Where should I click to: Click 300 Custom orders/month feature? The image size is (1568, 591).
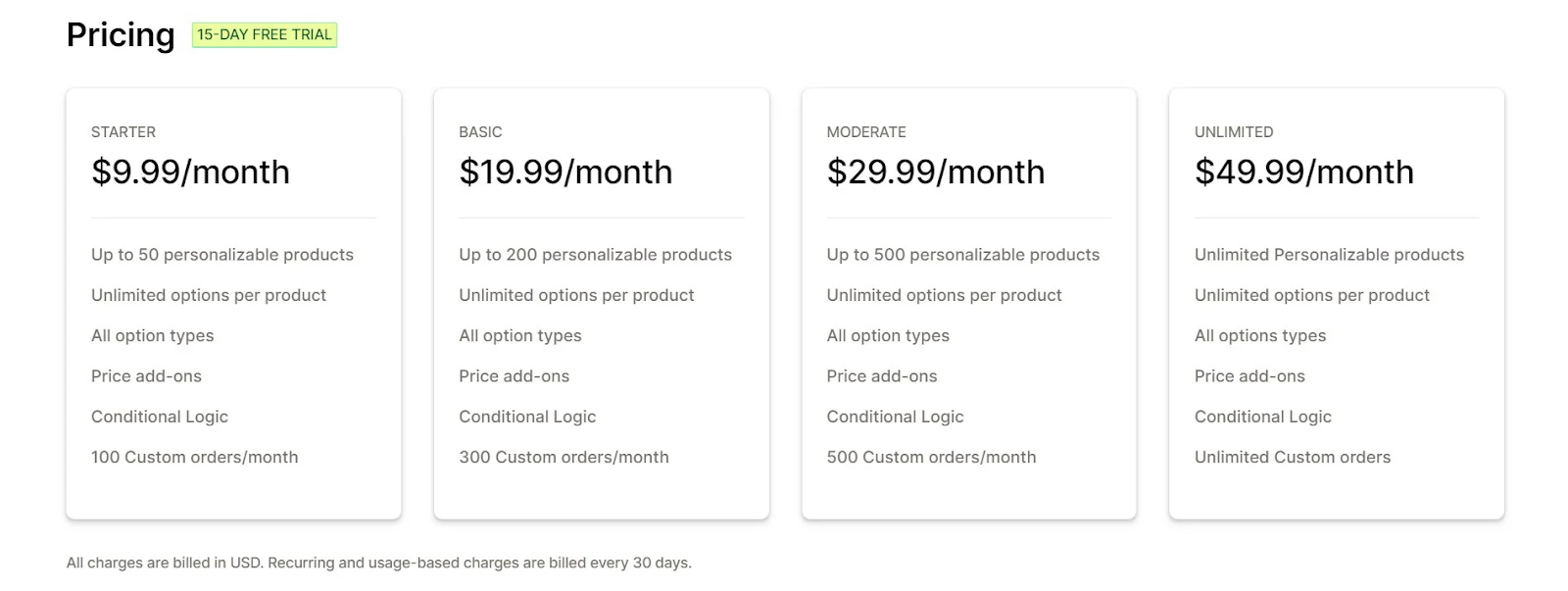(x=564, y=458)
